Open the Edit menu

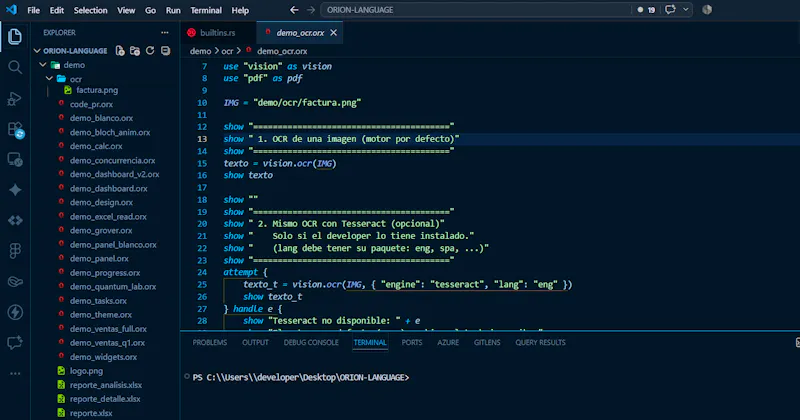57,10
